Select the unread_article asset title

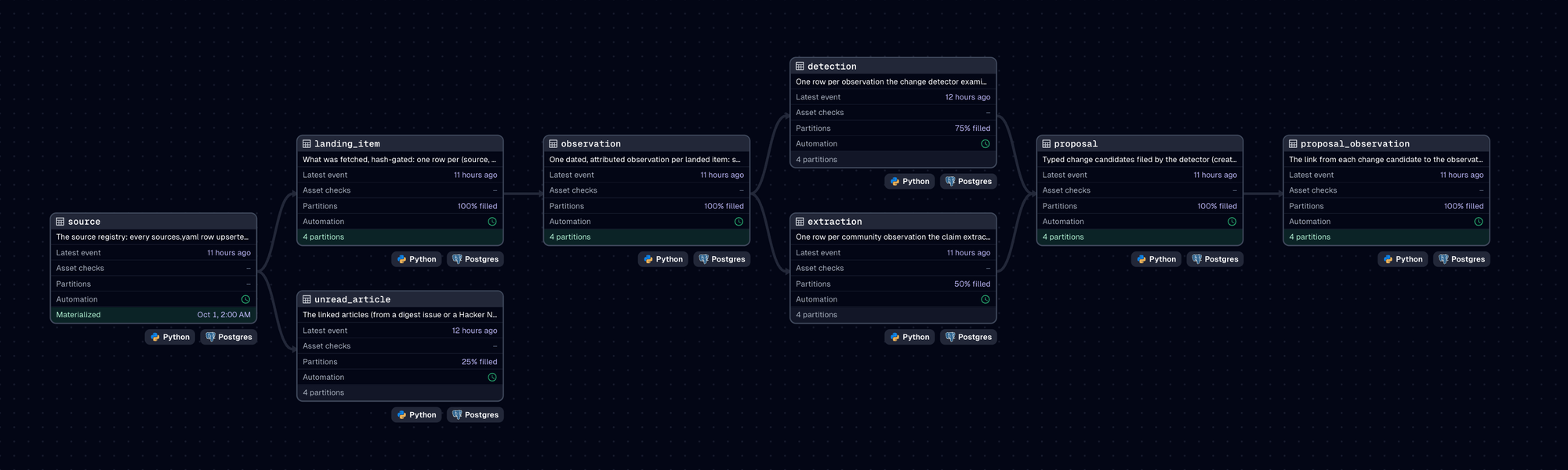click(352, 299)
